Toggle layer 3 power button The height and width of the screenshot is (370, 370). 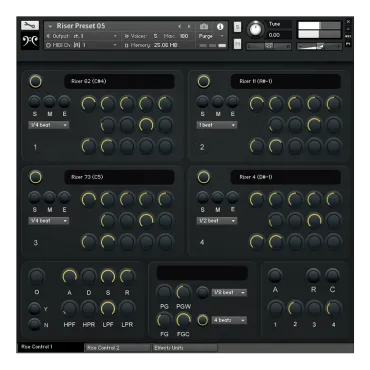coord(36,177)
